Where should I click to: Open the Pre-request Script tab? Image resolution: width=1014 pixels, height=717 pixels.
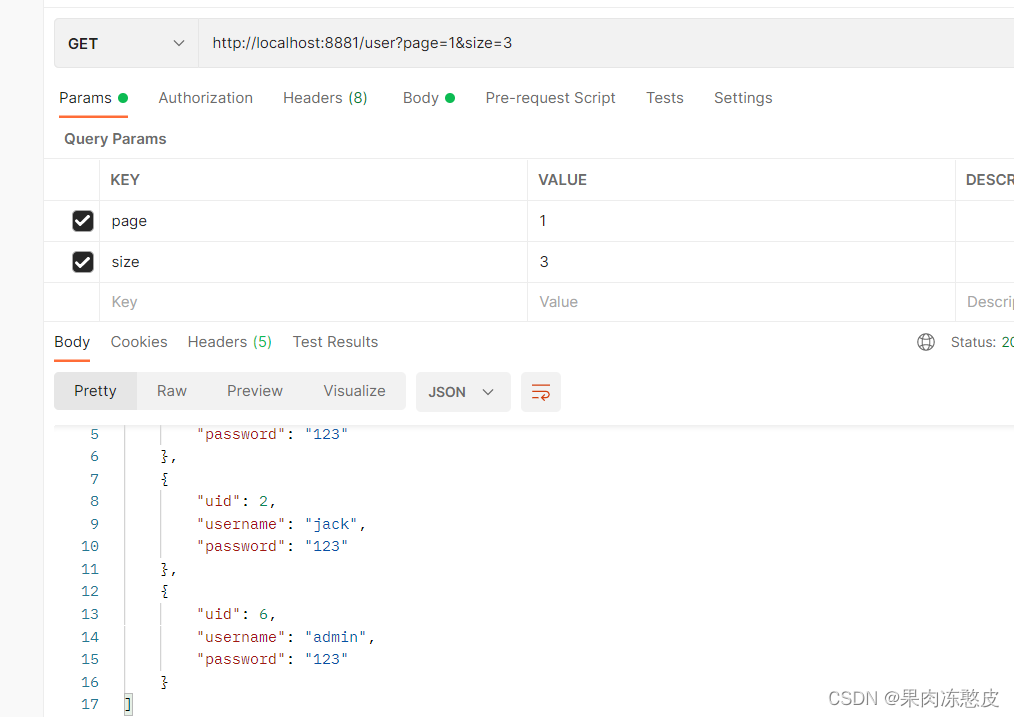550,98
